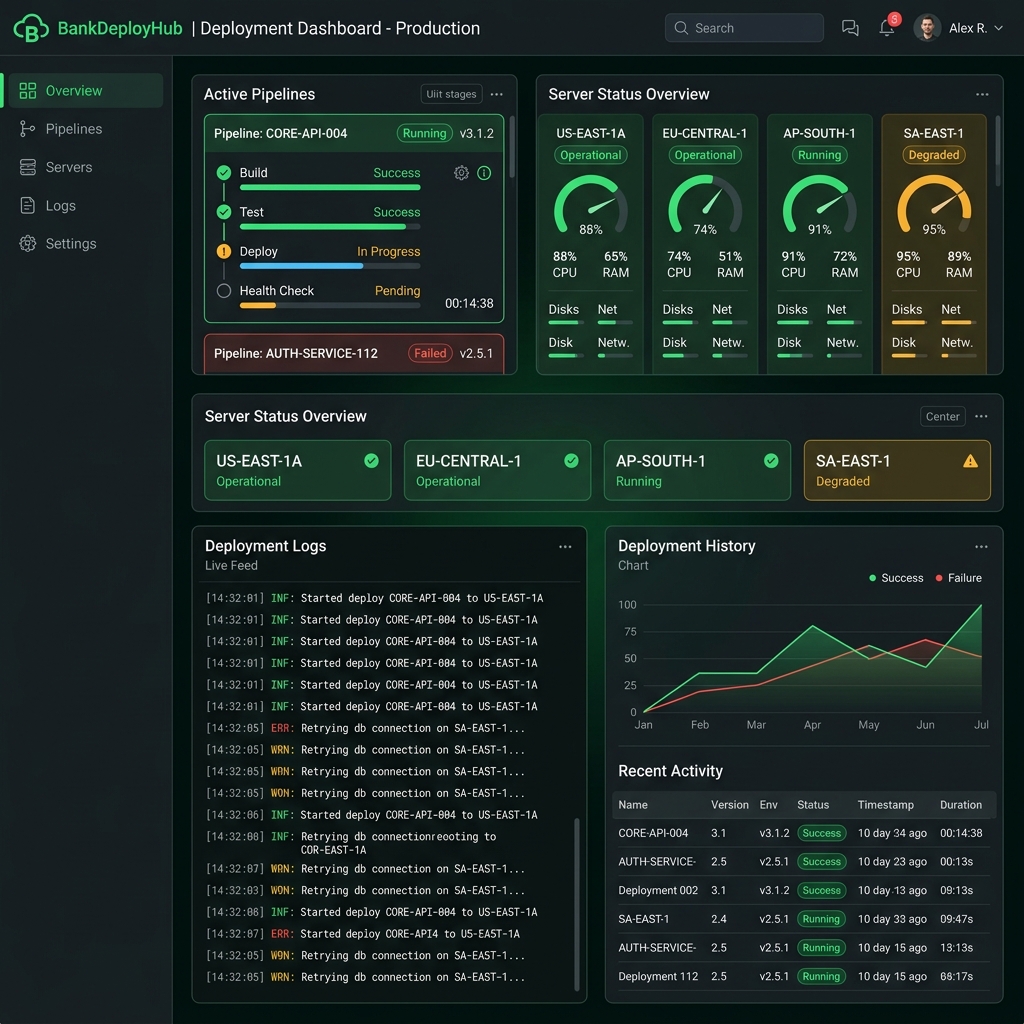The width and height of the screenshot is (1024, 1024).
Task: Click the Build stage progress bar
Action: point(330,187)
